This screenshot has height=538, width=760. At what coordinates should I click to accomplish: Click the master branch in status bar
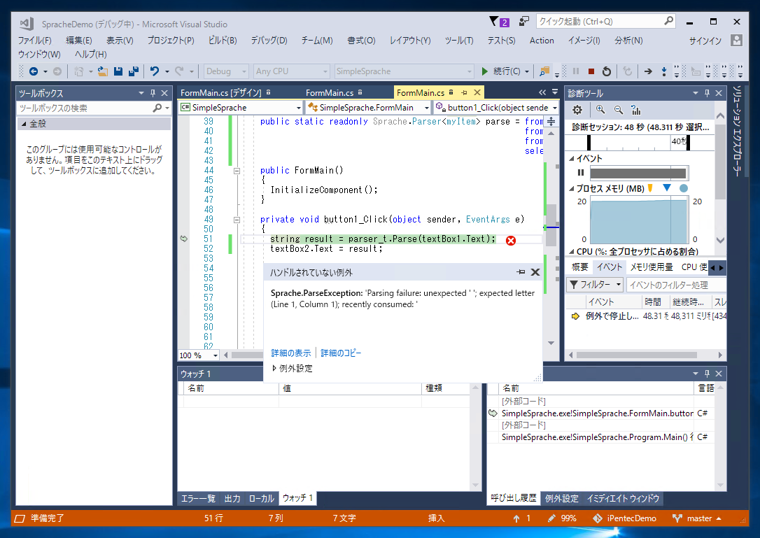[x=697, y=519]
